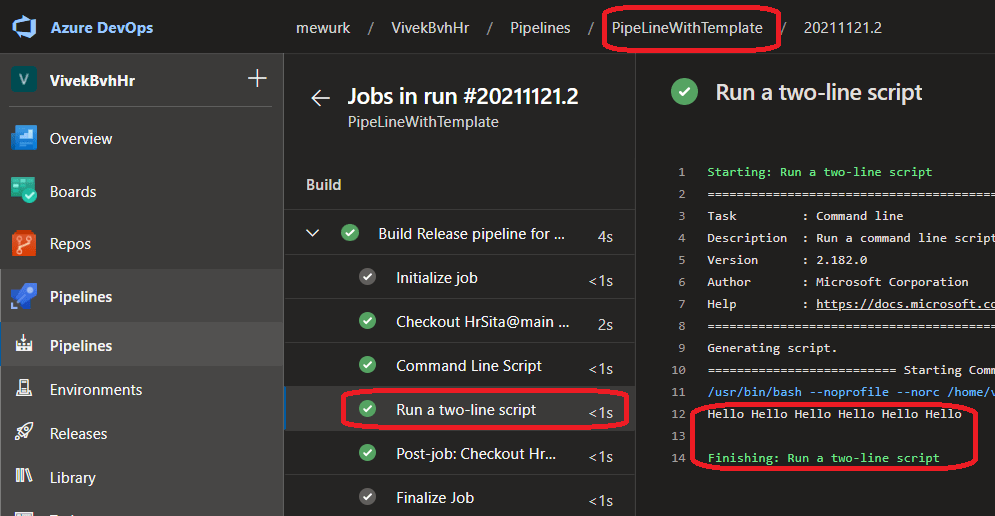Click the /usr/bin/bash --noprofile log line
This screenshot has width=995, height=516.
851,392
